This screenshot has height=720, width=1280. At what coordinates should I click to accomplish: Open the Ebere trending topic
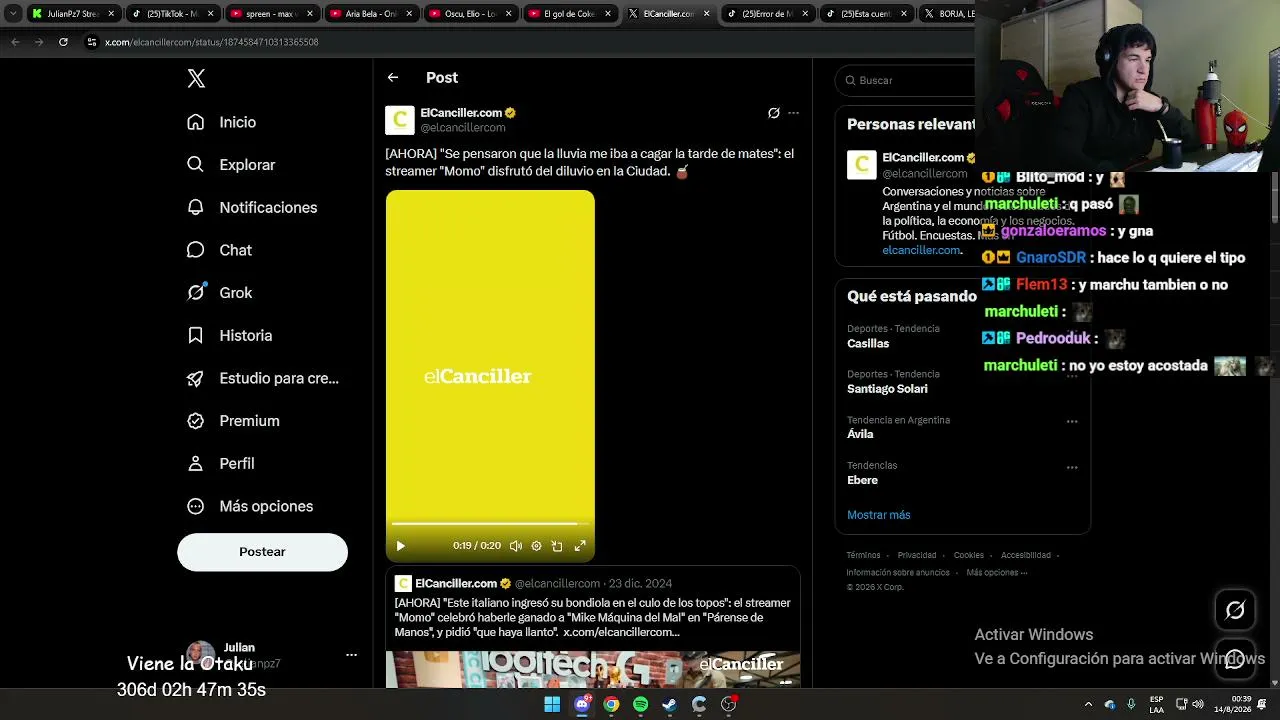coord(862,480)
